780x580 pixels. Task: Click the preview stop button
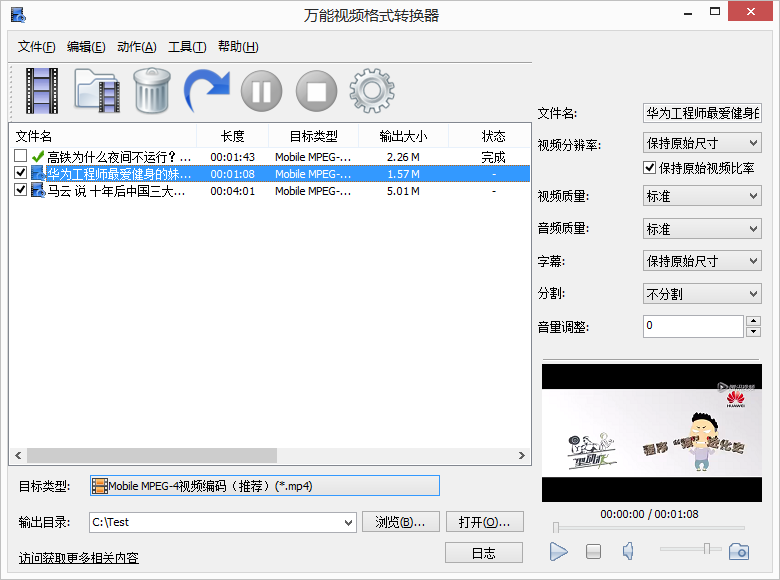point(593,551)
